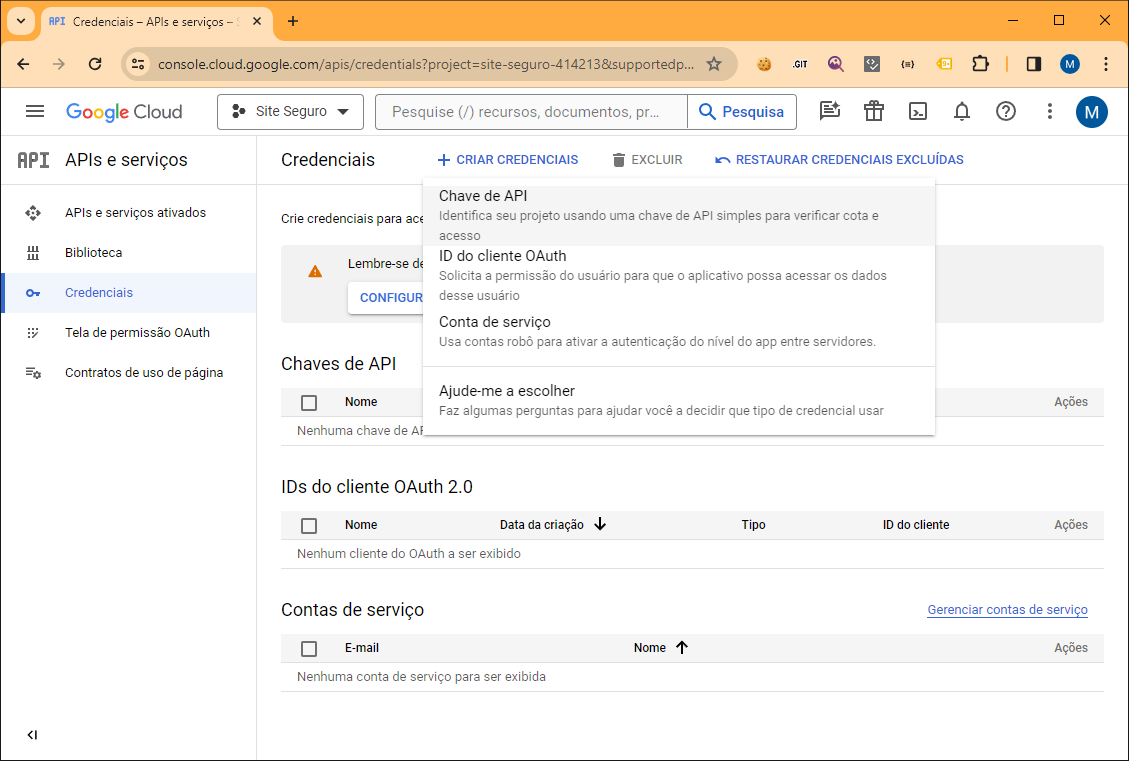Viewport: 1129px width, 761px height.
Task: View site information icon in address bar
Action: tap(138, 64)
